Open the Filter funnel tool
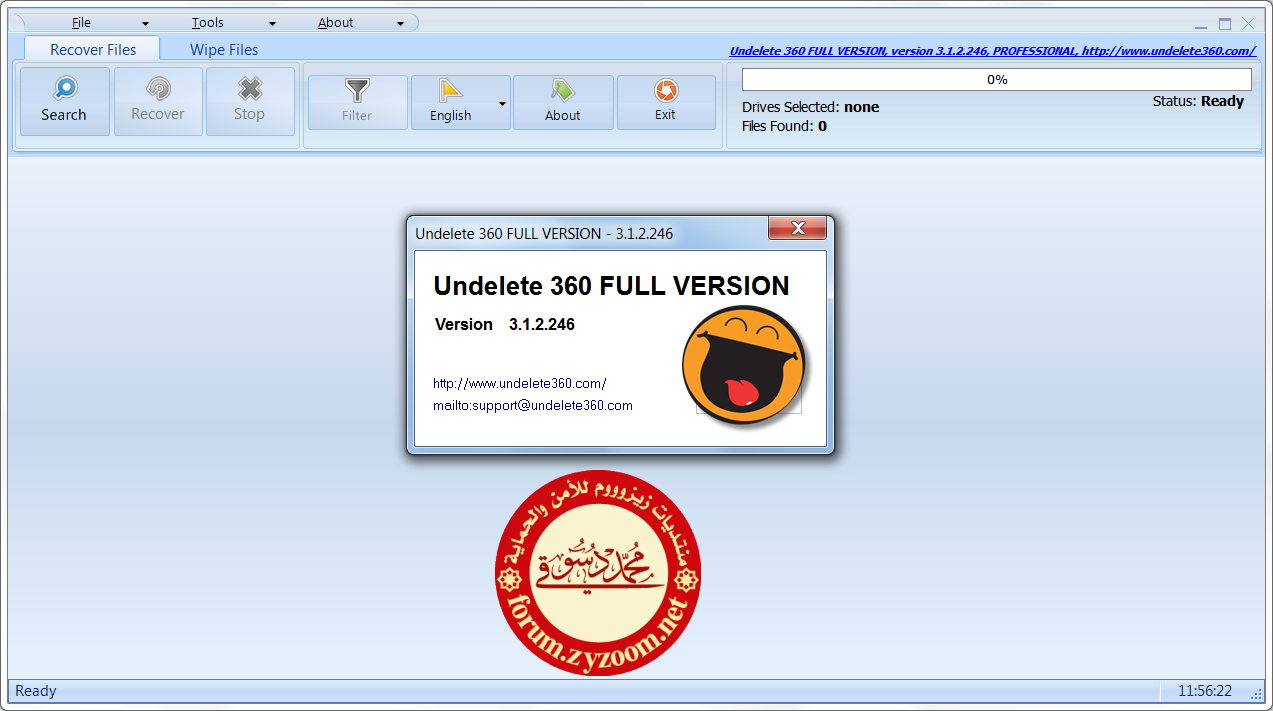Screen dimensions: 1273x711 [357, 102]
